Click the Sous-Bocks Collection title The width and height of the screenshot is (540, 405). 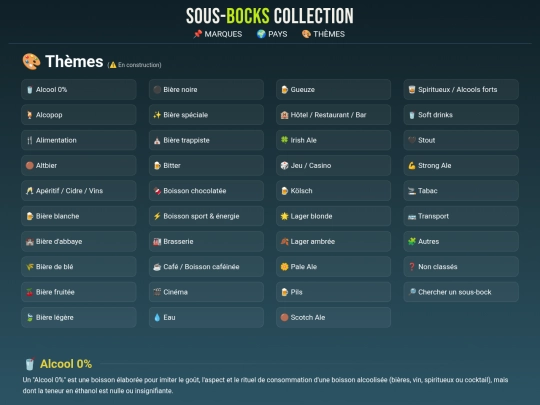(270, 16)
